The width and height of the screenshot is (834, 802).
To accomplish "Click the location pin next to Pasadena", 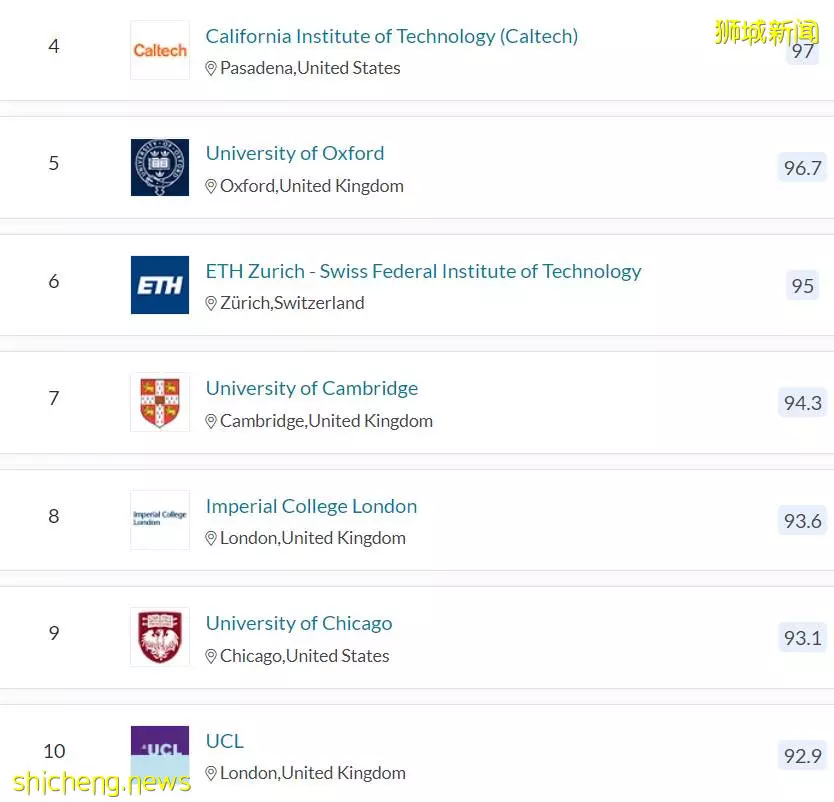I will coord(211,68).
